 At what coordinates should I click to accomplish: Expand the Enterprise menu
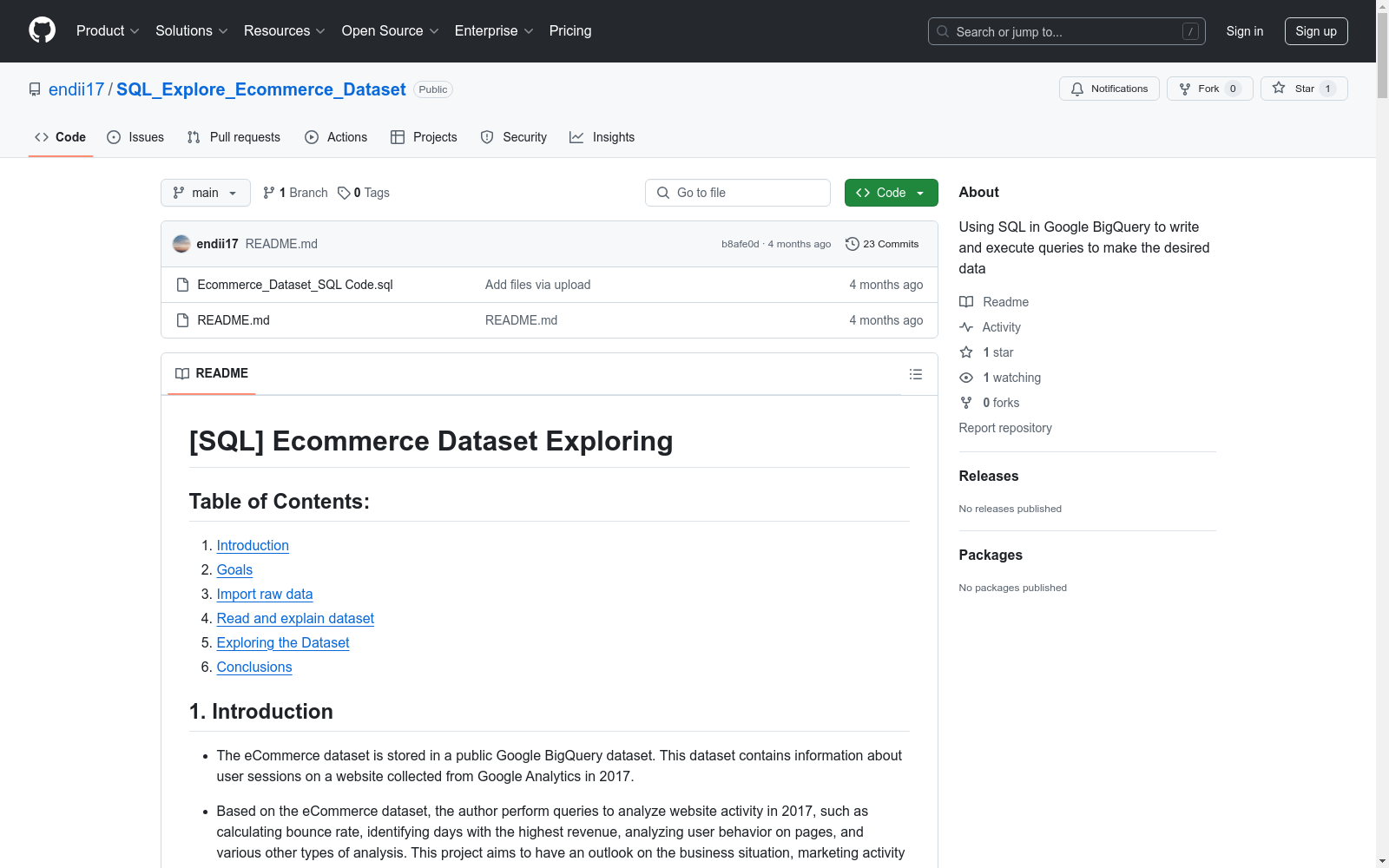(494, 30)
